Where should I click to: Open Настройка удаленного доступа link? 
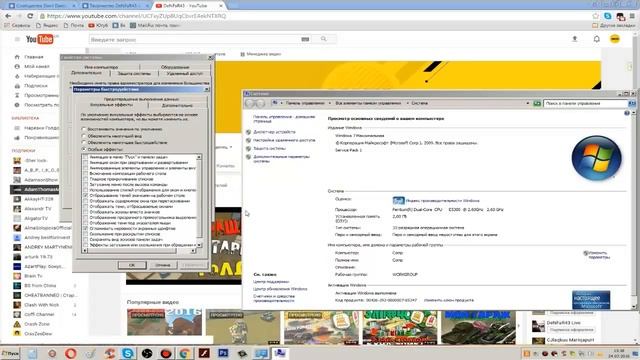(x=284, y=140)
